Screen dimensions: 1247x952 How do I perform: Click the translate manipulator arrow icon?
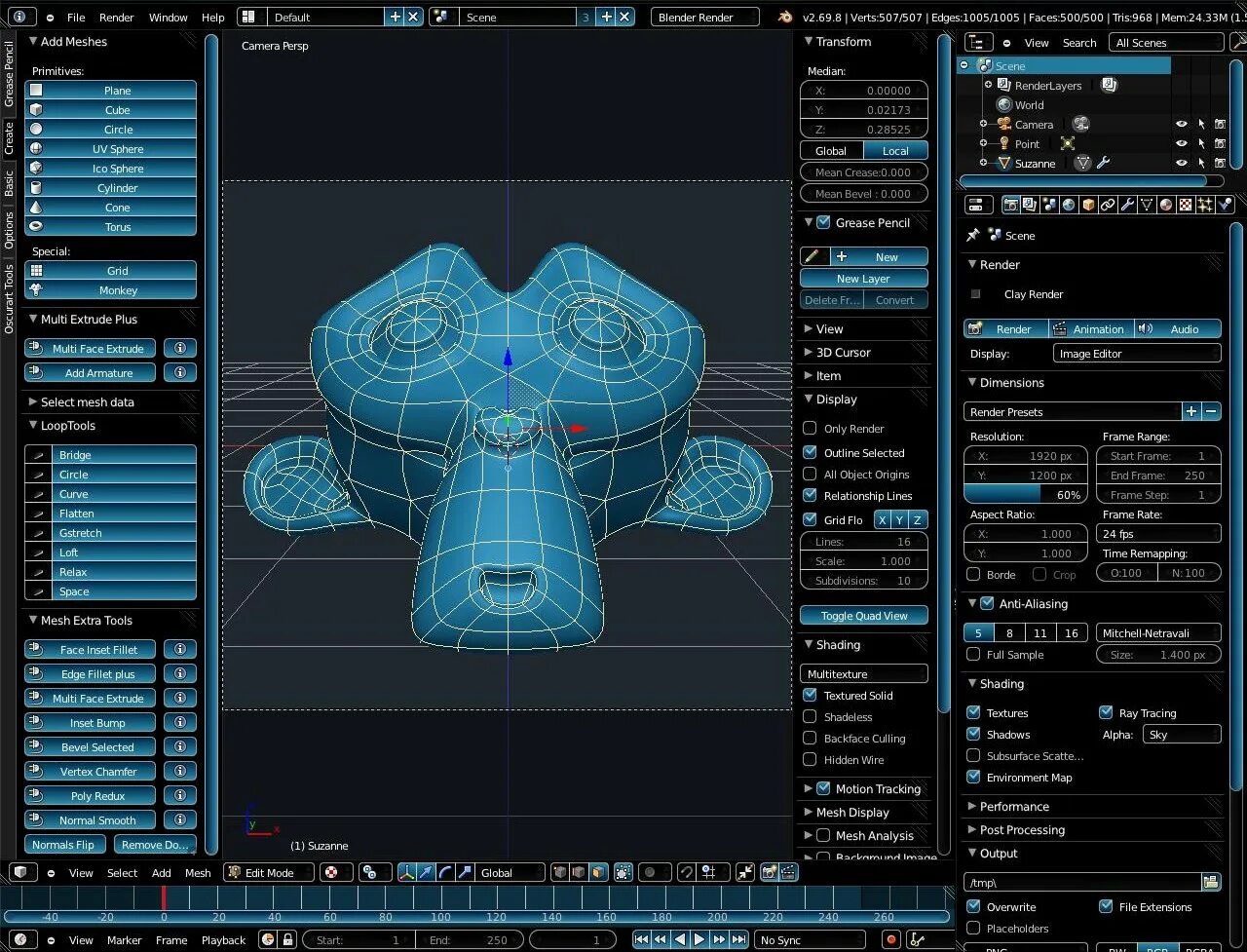426,872
